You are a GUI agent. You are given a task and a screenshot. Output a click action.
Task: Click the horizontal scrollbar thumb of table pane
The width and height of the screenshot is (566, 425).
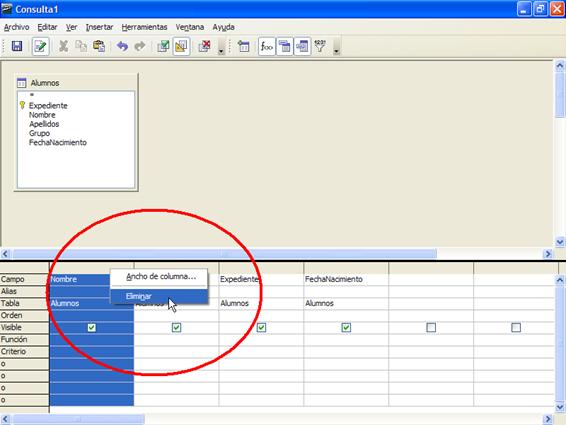point(225,254)
